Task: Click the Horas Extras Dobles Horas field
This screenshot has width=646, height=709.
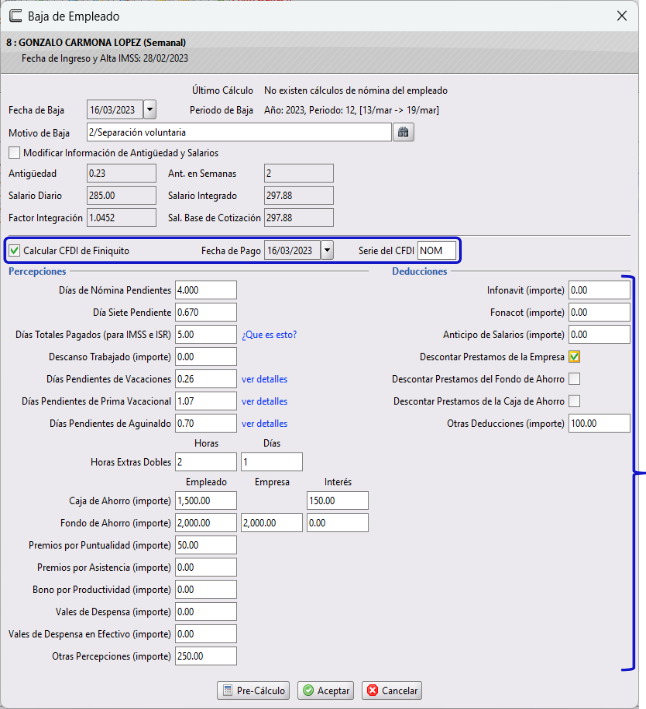Action: tap(206, 462)
